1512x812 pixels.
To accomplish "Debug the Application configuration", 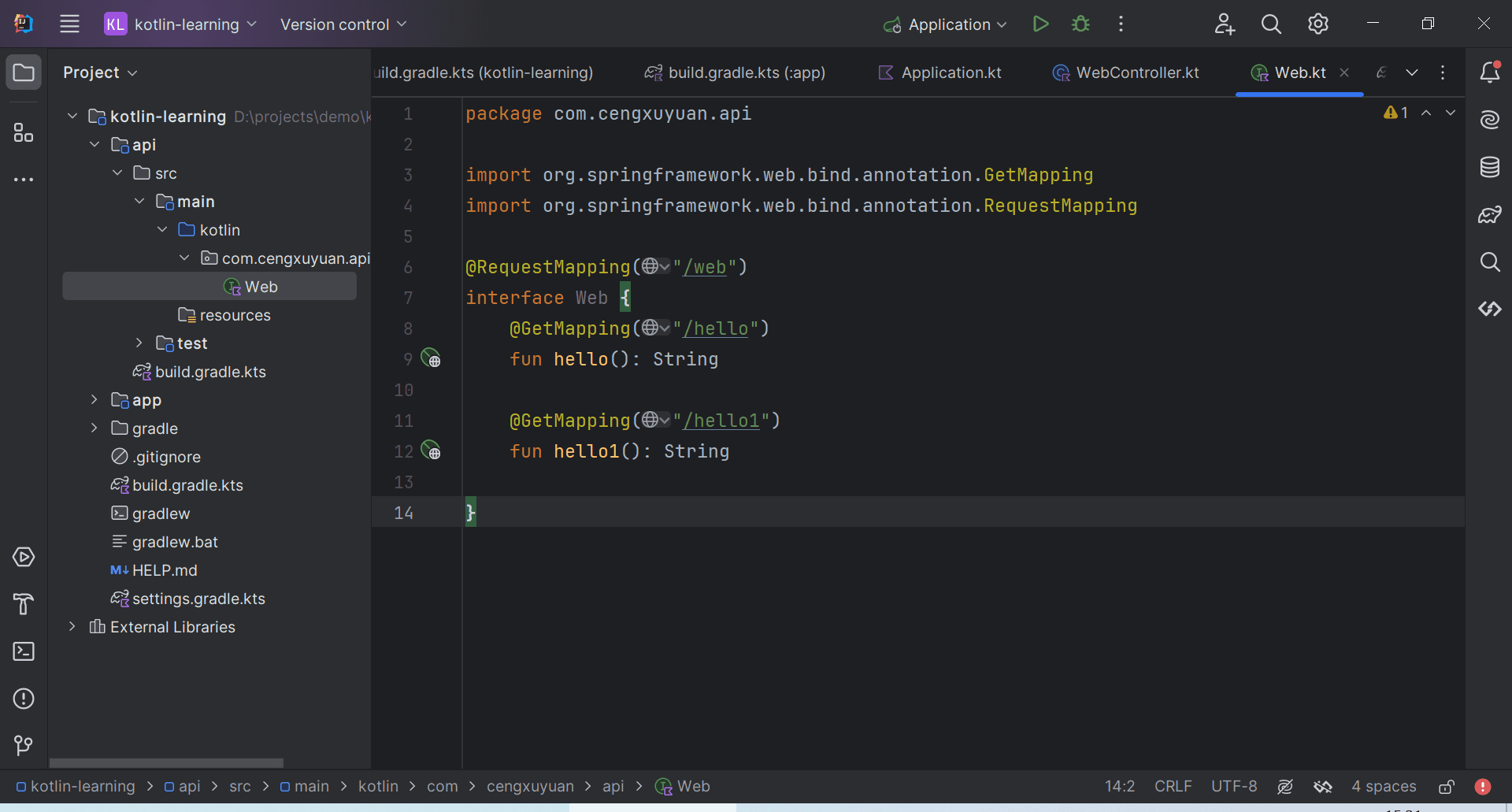I will (1081, 24).
